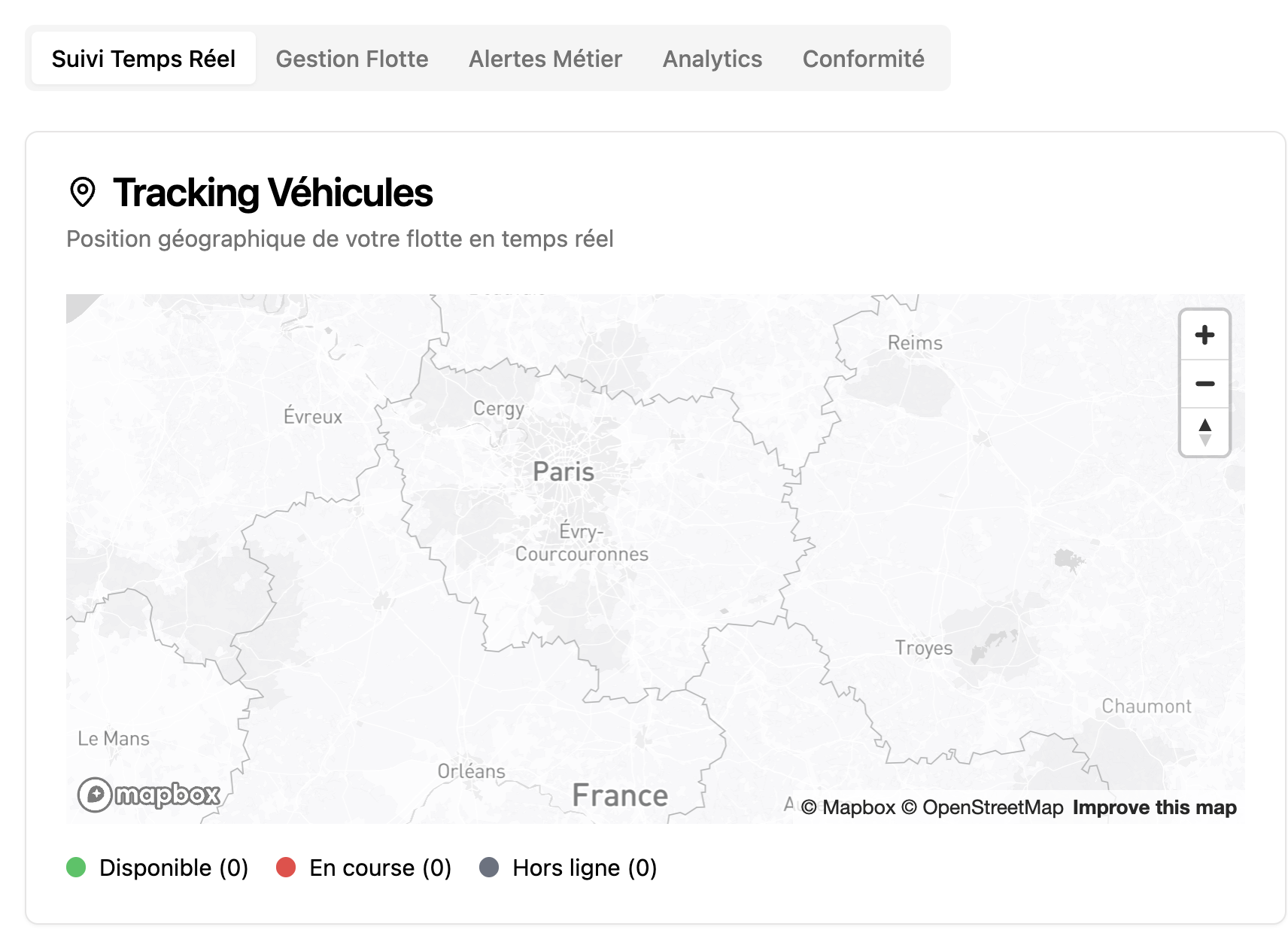The height and width of the screenshot is (939, 1288).
Task: Click the Orléans label on the map
Action: [472, 771]
